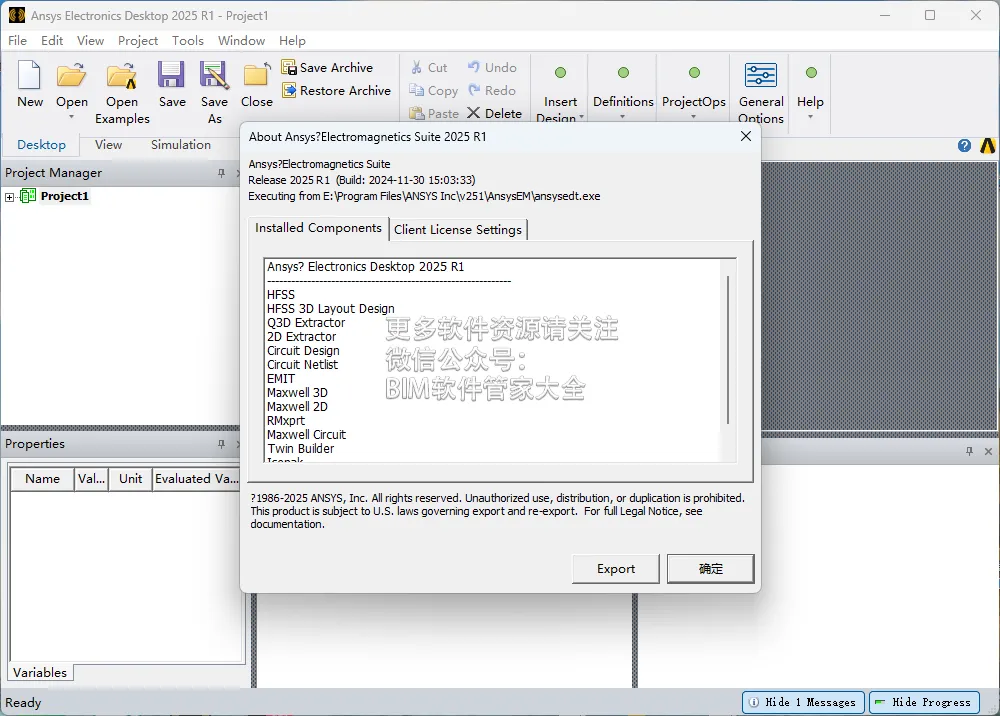The height and width of the screenshot is (716, 1000).
Task: Click the Cut scissors command
Action: [x=429, y=68]
